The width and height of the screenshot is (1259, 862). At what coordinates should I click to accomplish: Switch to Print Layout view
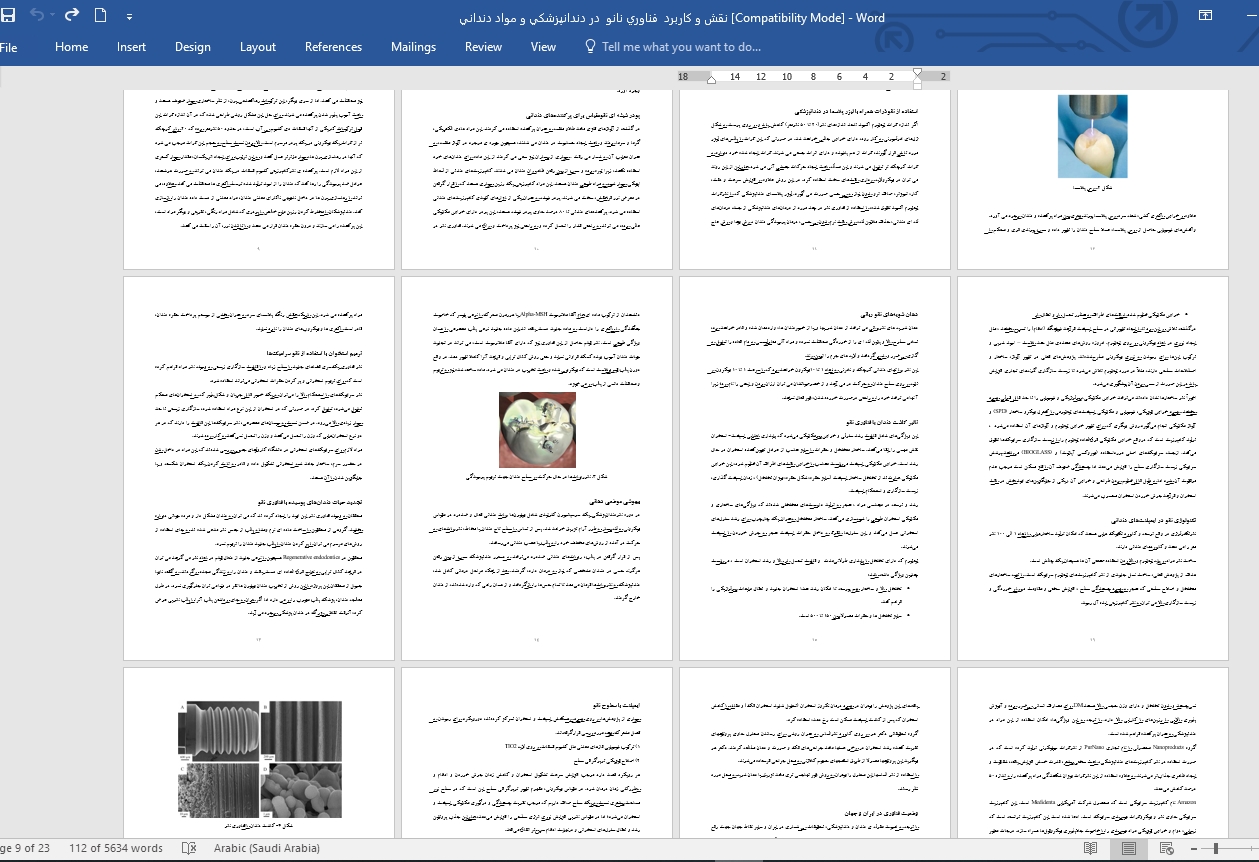point(1128,848)
